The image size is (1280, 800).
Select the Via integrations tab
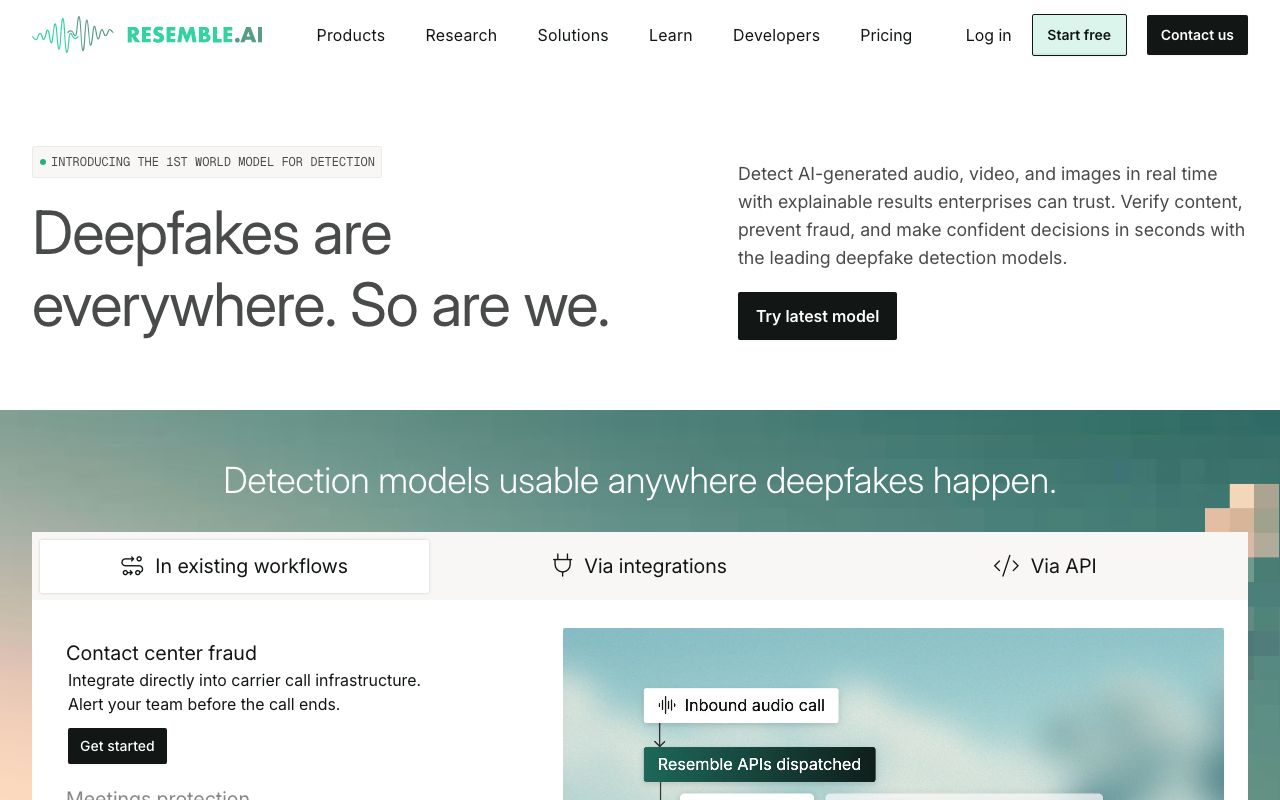pyautogui.click(x=640, y=566)
